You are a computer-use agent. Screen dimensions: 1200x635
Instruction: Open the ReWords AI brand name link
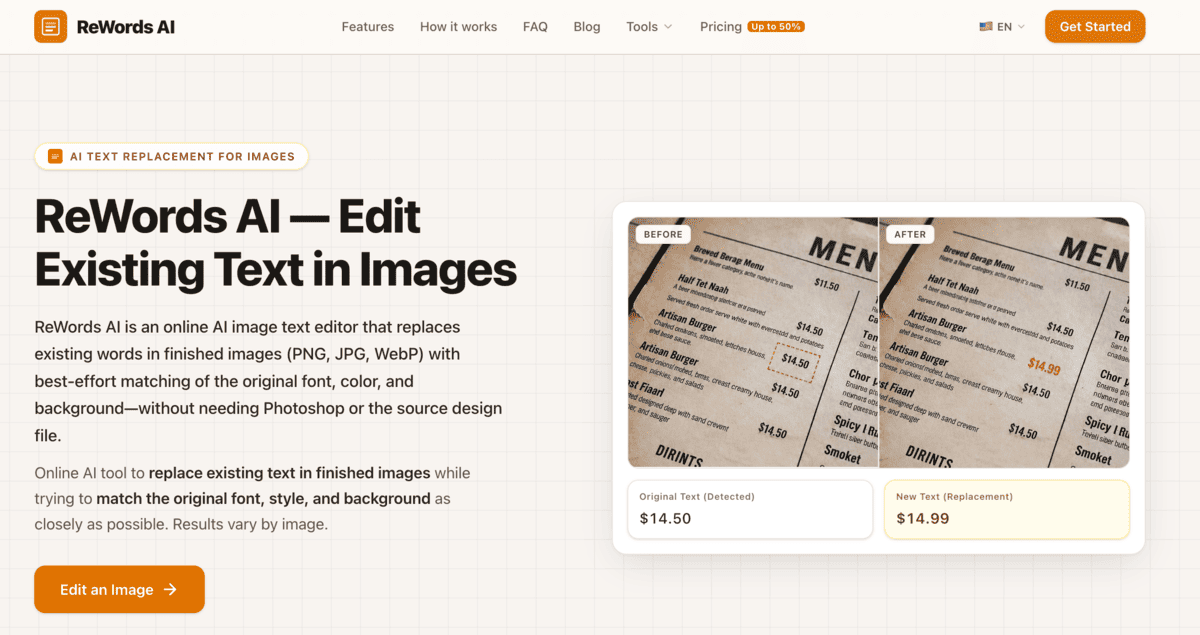126,27
